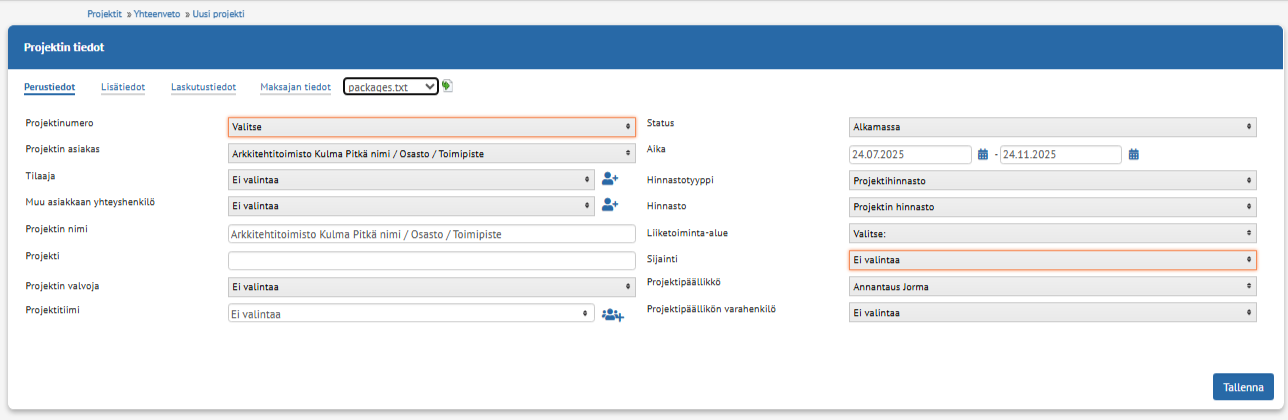Viewport: 1288px width, 420px height.
Task: Open the packages.txt dropdown
Action: click(391, 87)
